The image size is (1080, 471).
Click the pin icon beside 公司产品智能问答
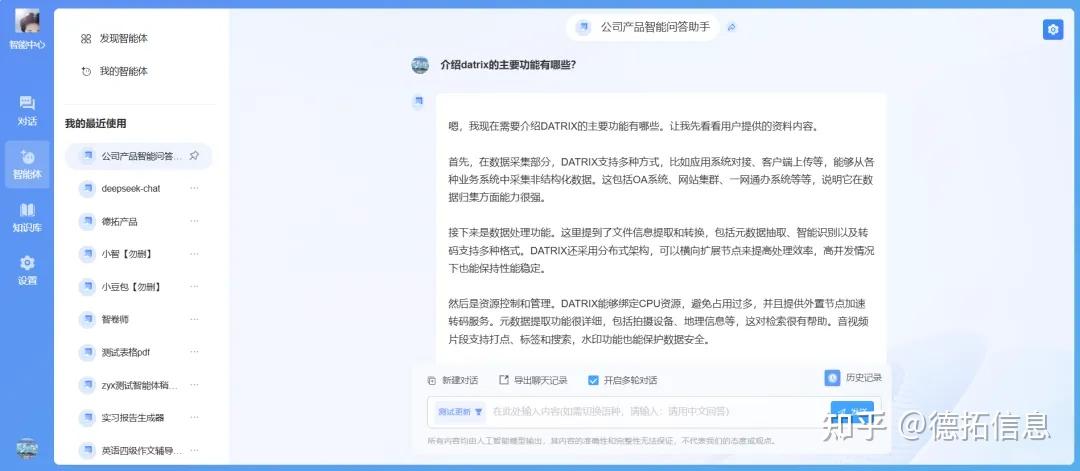[x=194, y=156]
